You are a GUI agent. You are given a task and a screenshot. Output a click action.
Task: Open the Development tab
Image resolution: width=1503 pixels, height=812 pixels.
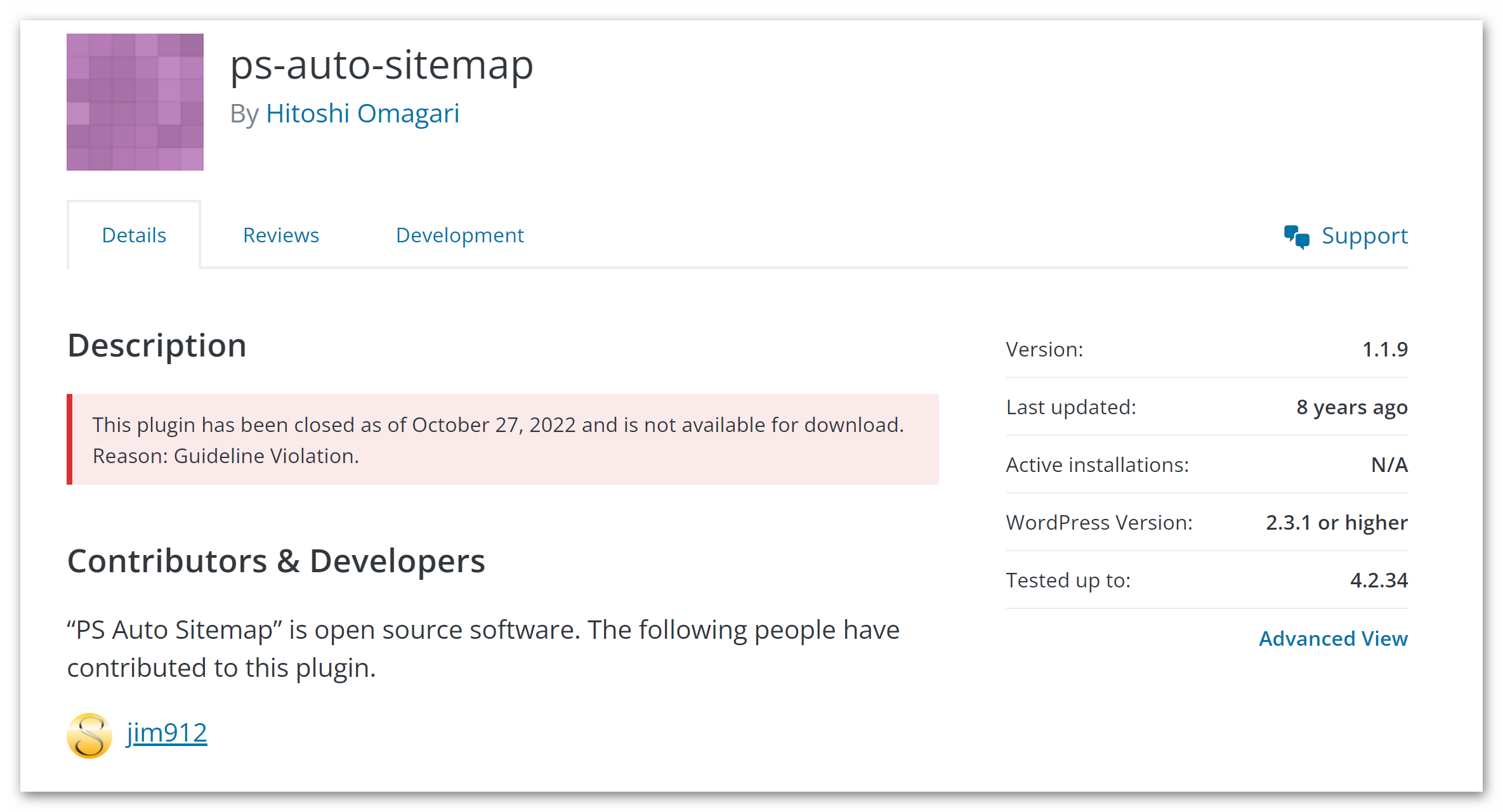click(459, 235)
